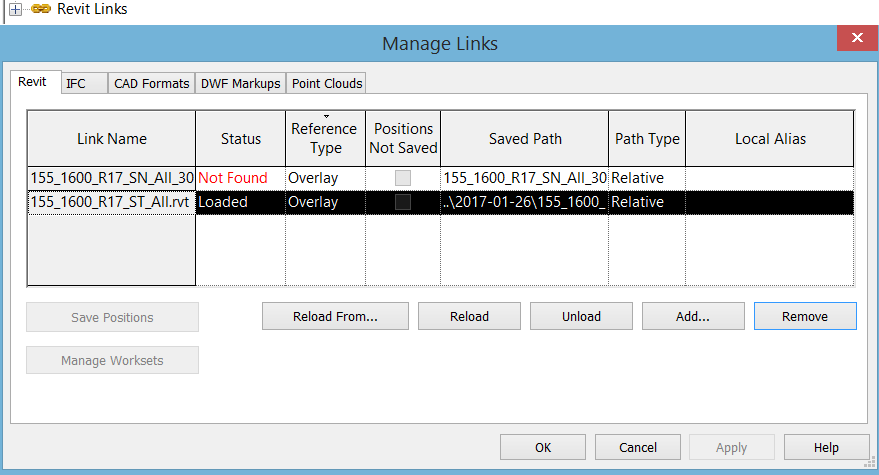Sort by Reference Type column header
The image size is (879, 475).
point(324,138)
